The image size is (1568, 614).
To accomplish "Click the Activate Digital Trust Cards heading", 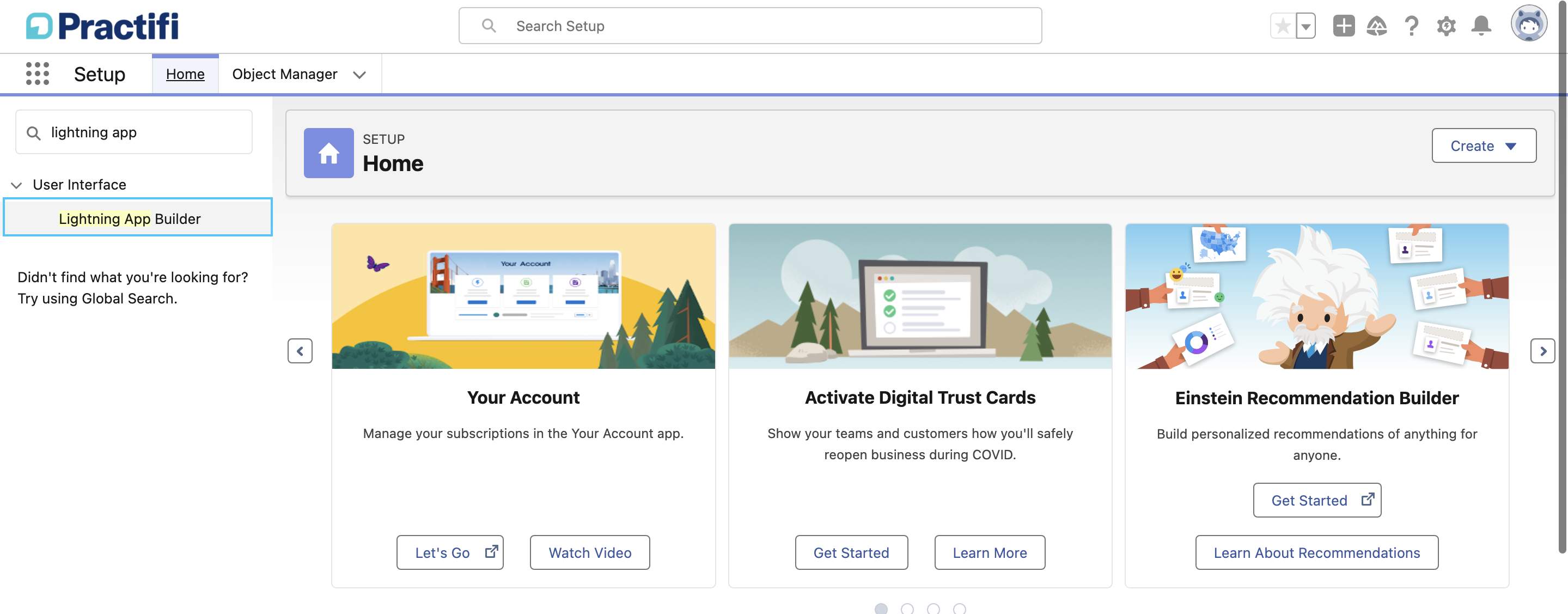I will tap(920, 397).
